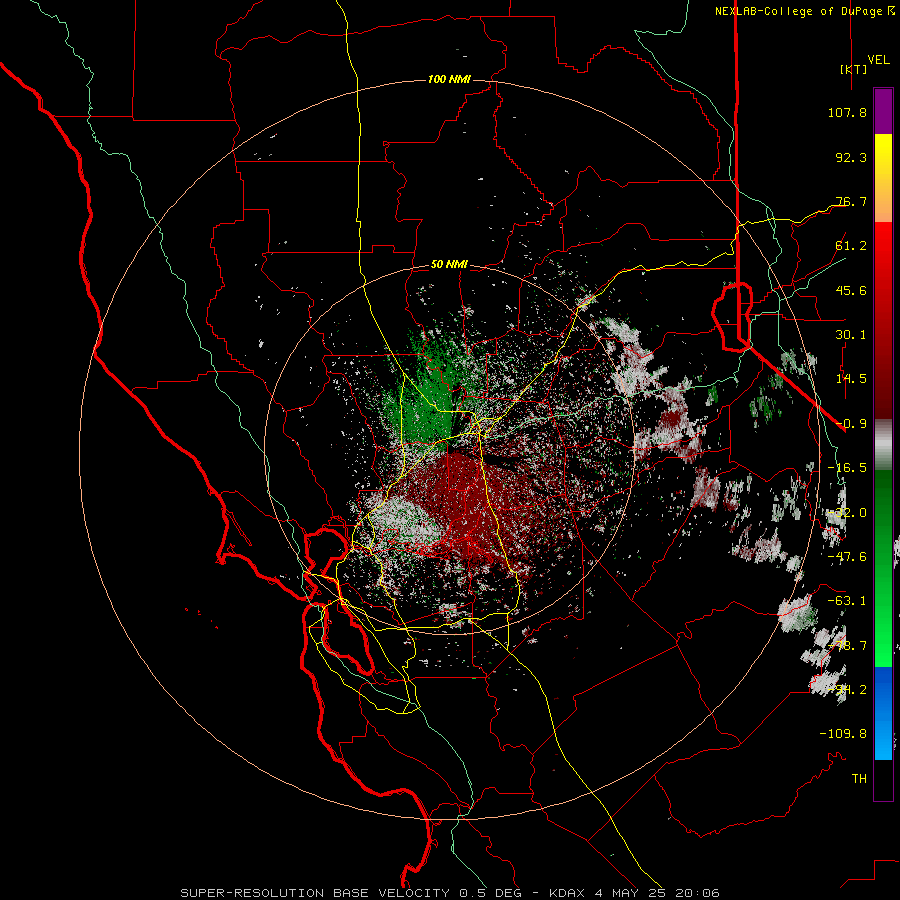Click the 50 NMI range ring label
This screenshot has height=900, width=900.
(x=449, y=265)
